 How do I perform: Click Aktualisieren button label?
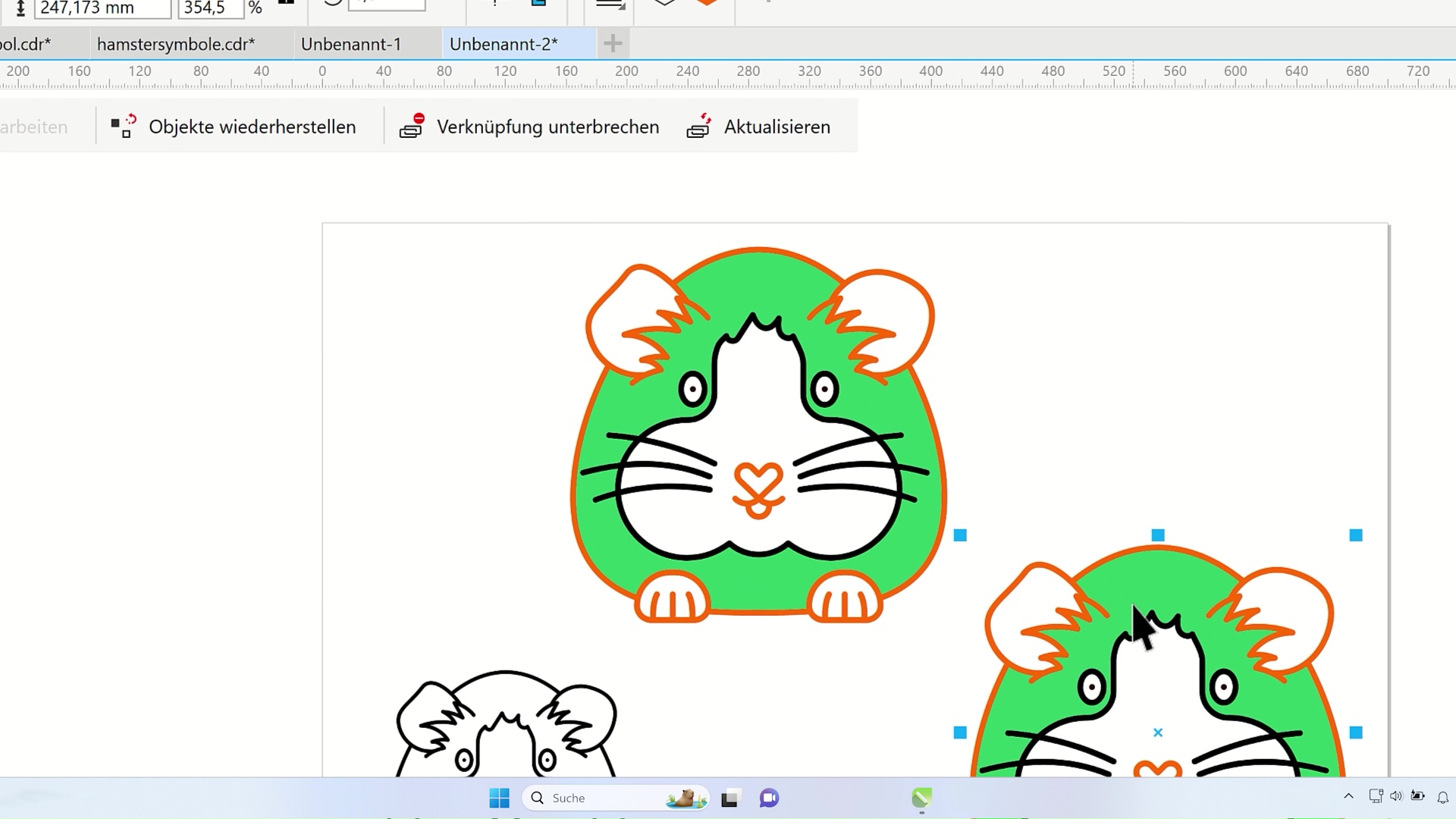(x=777, y=127)
